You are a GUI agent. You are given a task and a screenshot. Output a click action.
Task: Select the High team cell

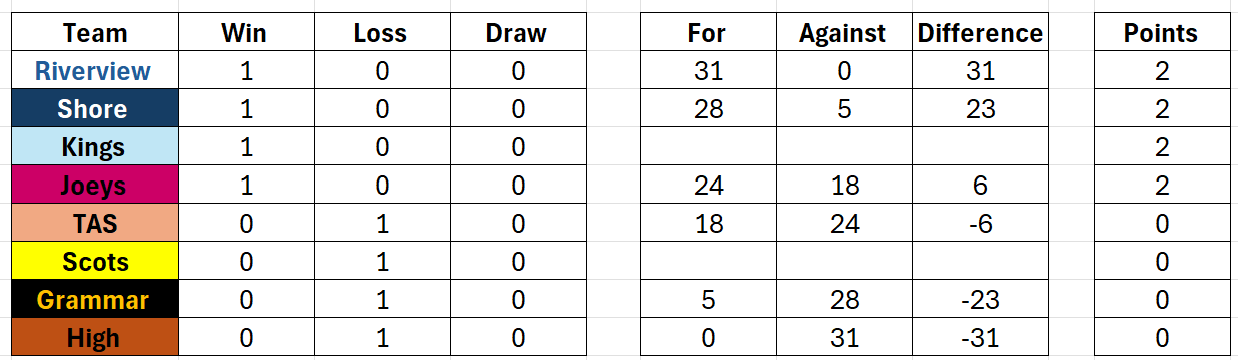(95, 337)
